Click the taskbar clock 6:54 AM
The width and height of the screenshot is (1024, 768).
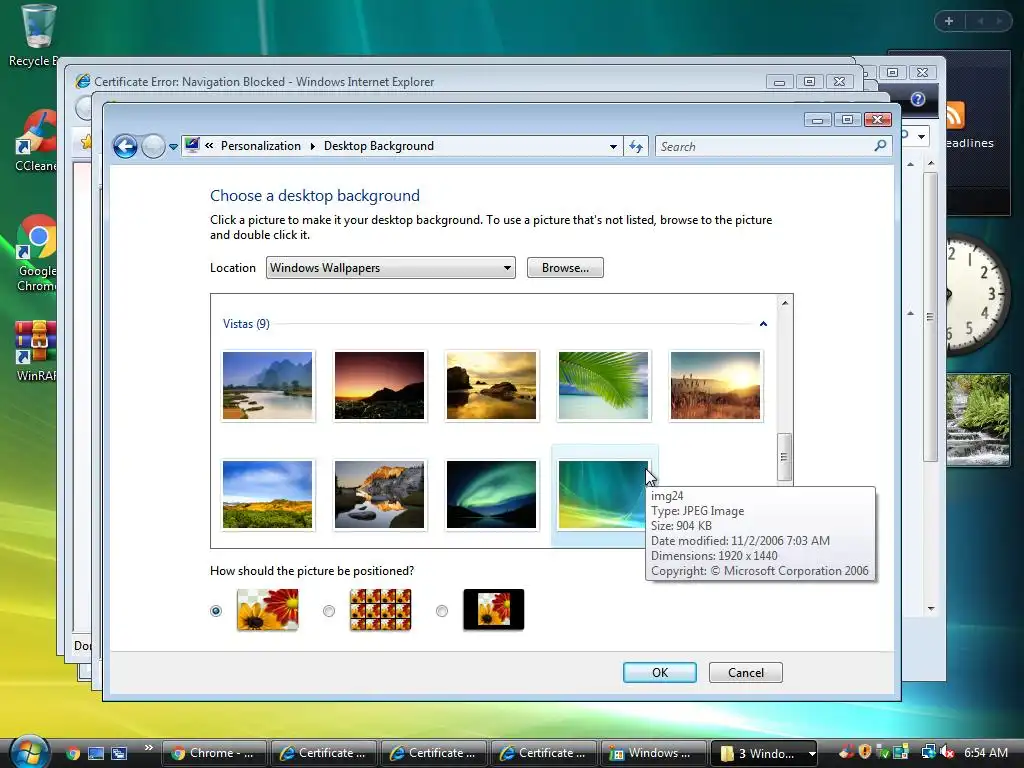coord(985,752)
